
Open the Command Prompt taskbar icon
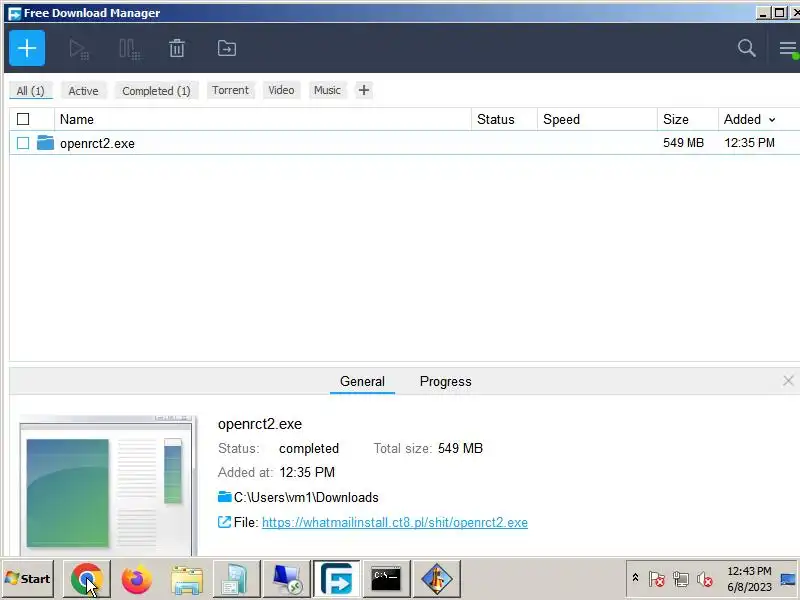click(386, 579)
